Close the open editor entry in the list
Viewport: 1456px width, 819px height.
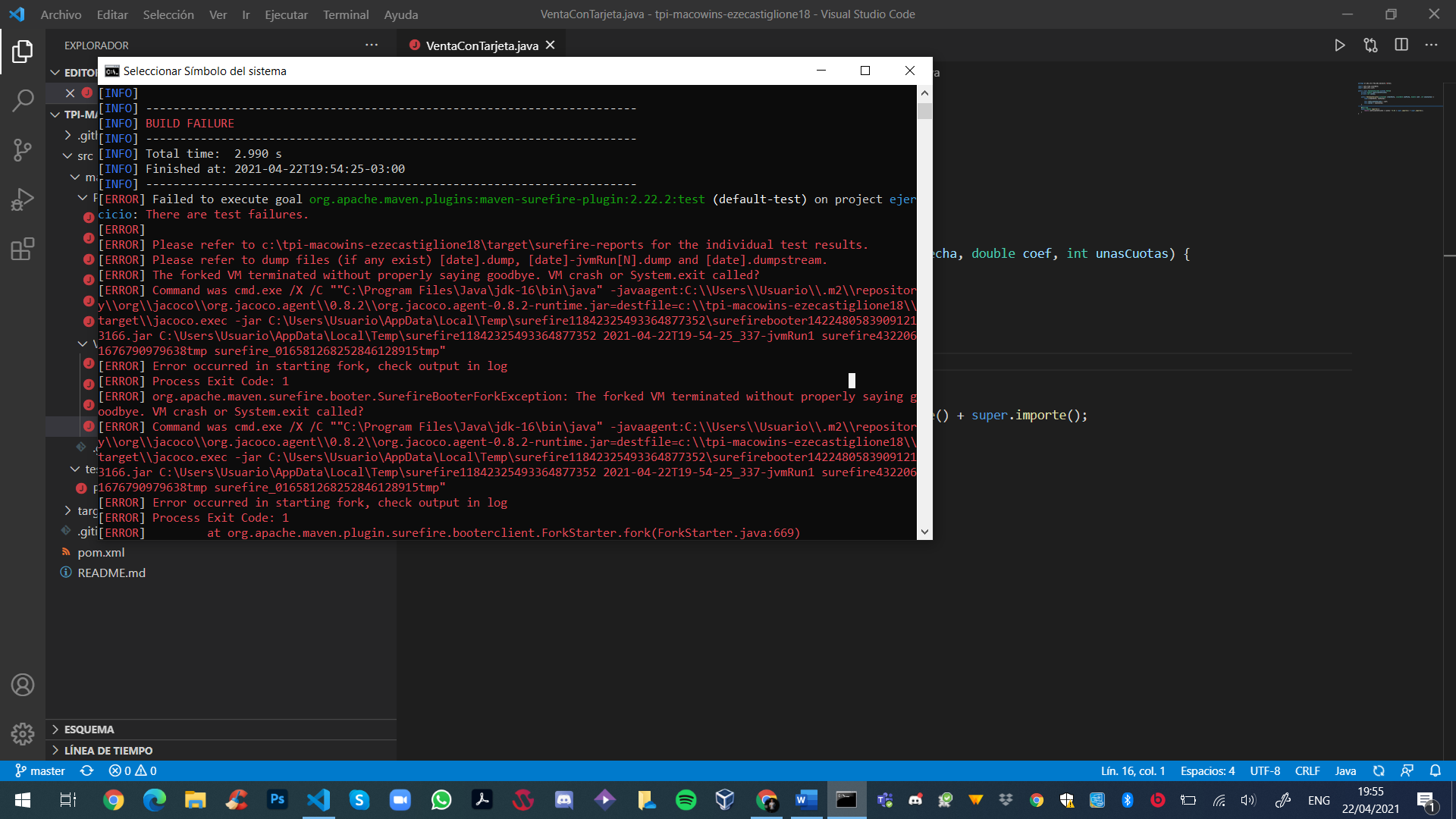[x=70, y=93]
